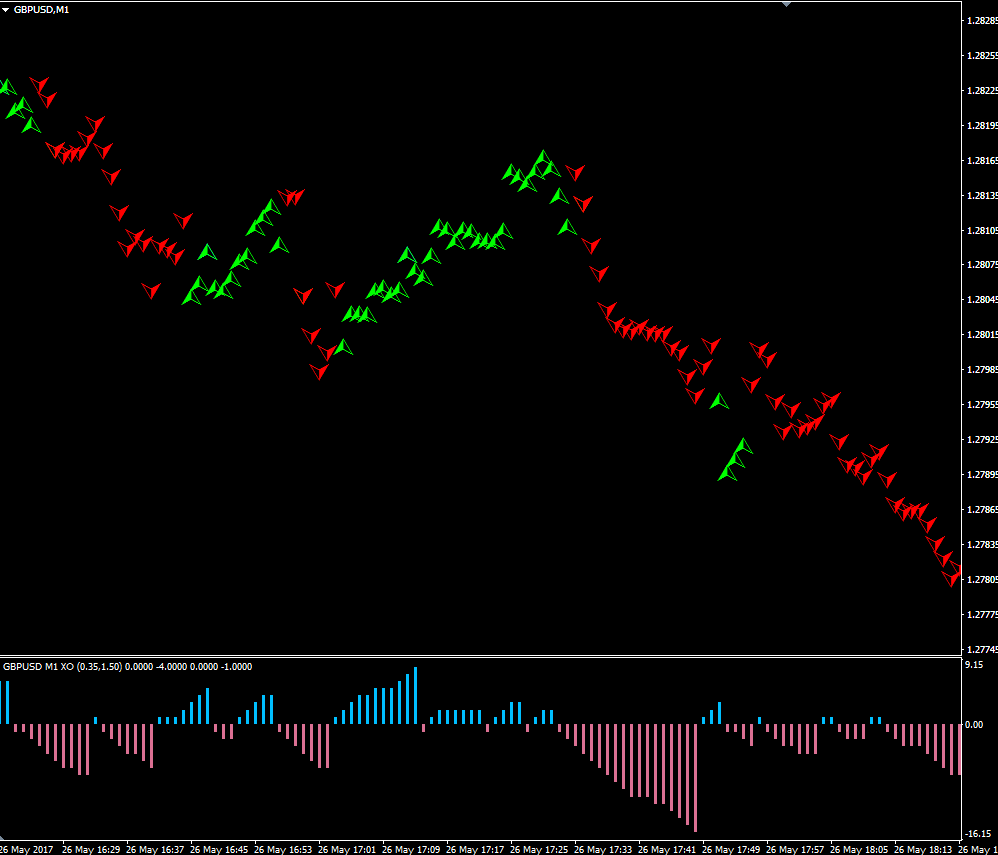
Task: Click the 1.28195 price scale label
Action: pyautogui.click(x=981, y=125)
